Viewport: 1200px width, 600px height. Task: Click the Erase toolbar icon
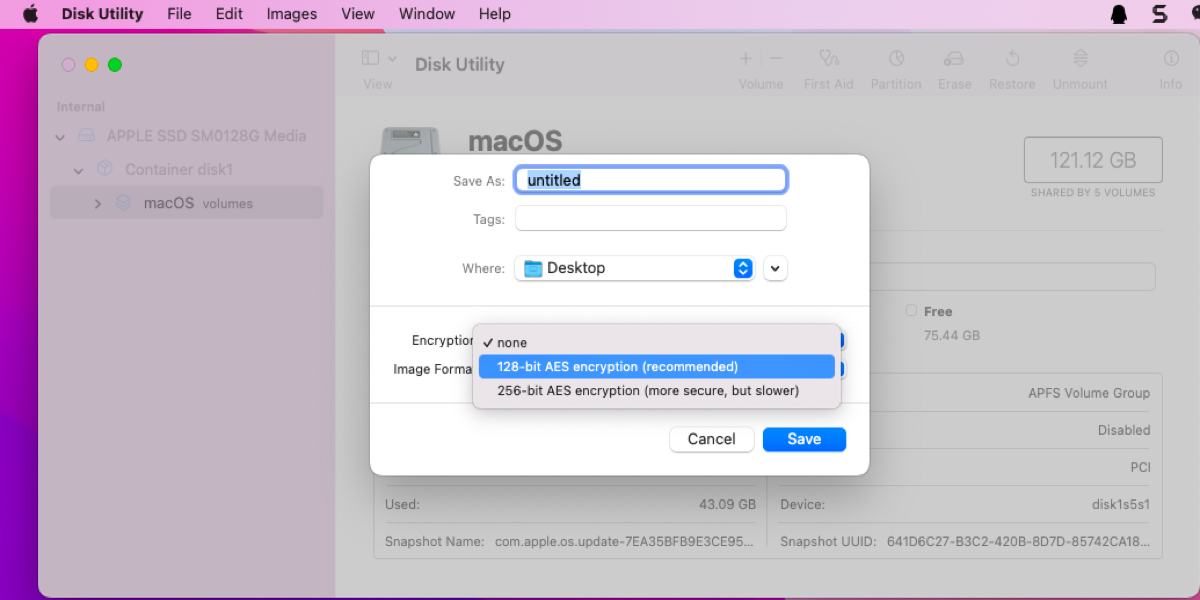(954, 59)
